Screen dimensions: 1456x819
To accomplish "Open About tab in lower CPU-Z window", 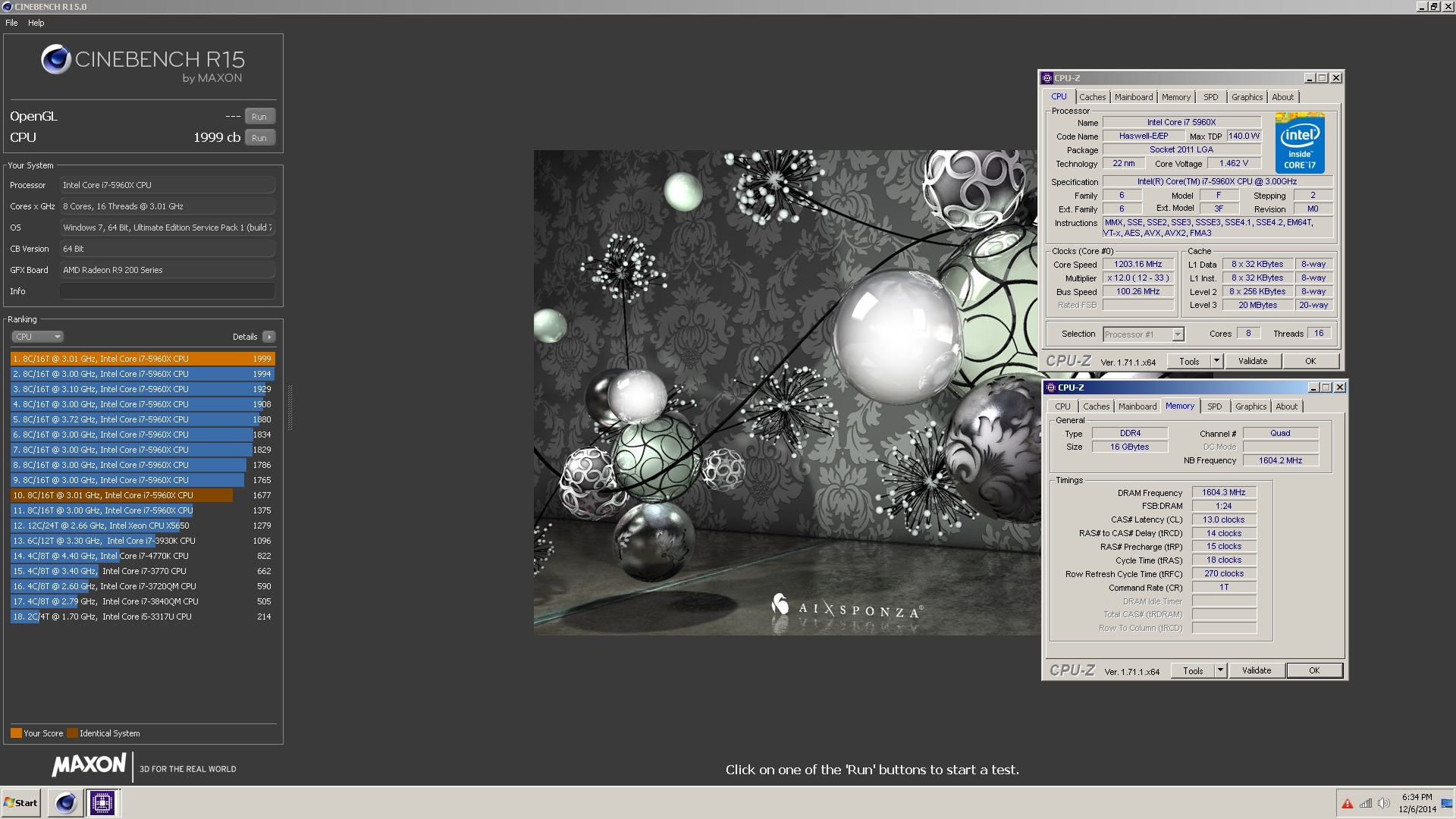I will coord(1287,406).
